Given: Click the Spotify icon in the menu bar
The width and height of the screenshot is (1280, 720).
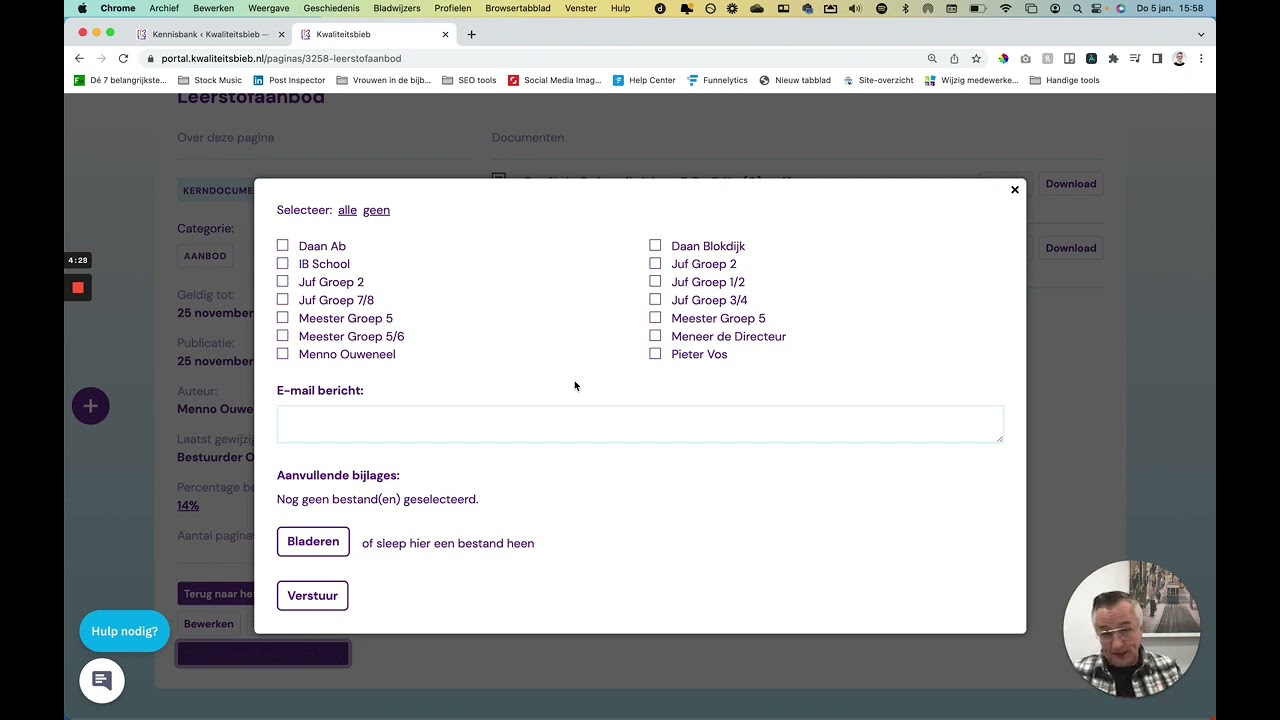Looking at the screenshot, I should click(x=880, y=9).
